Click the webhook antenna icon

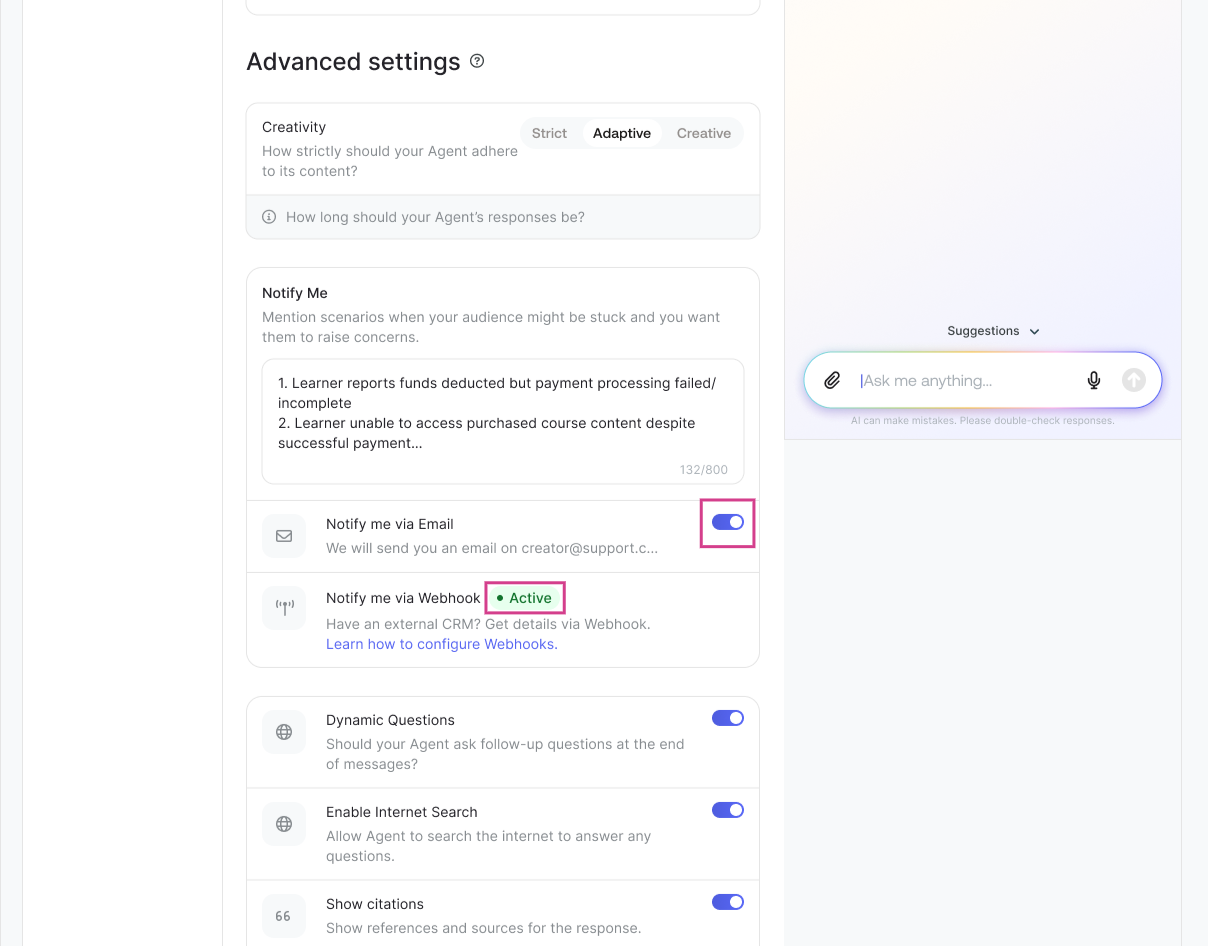[284, 608]
